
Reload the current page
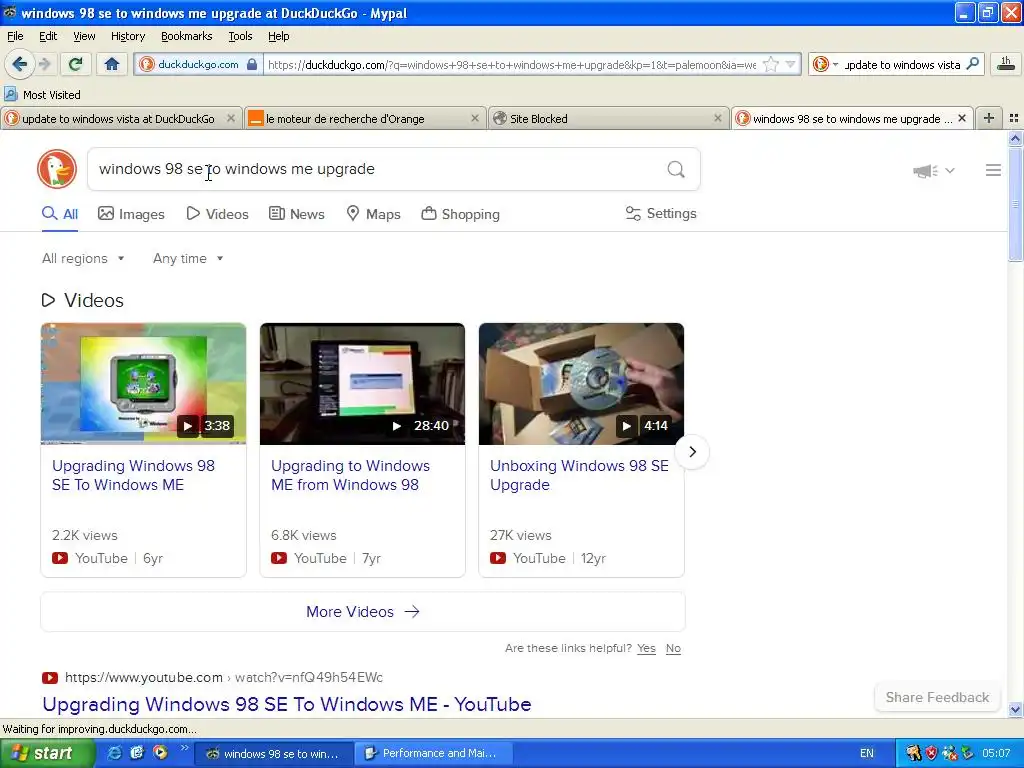pyautogui.click(x=76, y=64)
